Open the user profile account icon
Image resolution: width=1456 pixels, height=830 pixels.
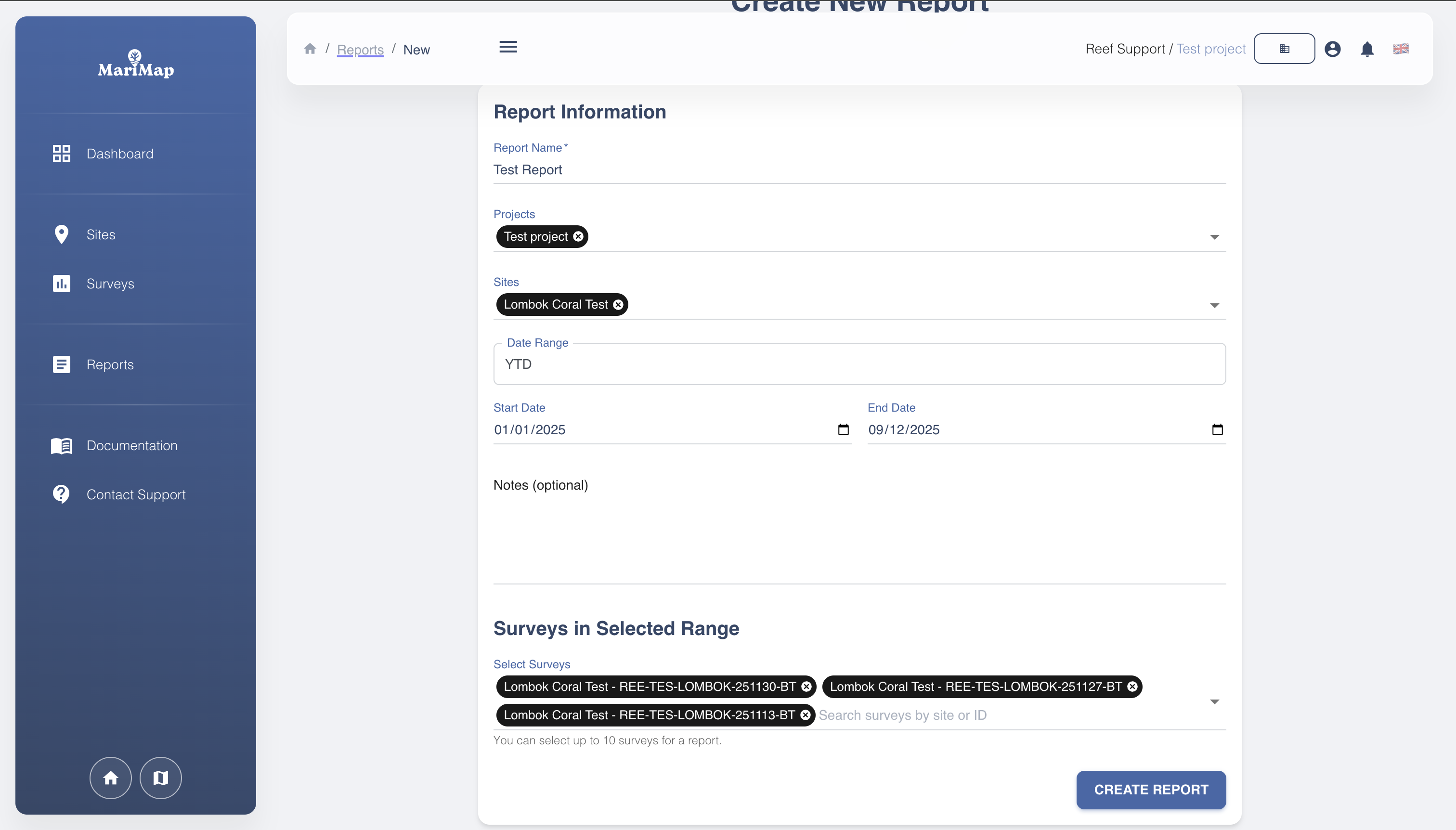[1333, 49]
